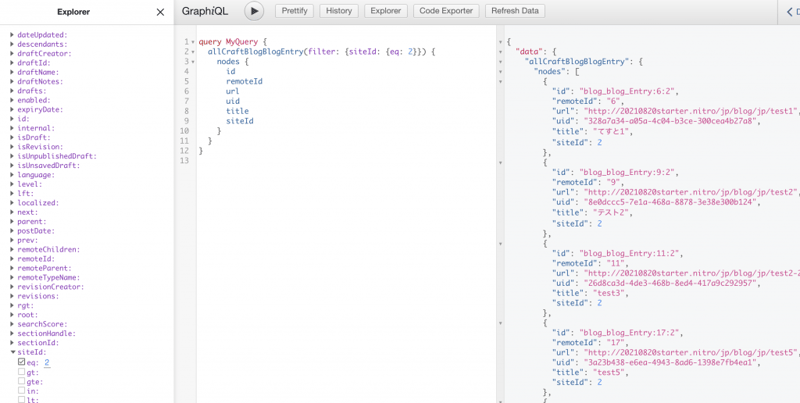Fold the query MyQuery block on line 1
The width and height of the screenshot is (800, 403).
[192, 42]
